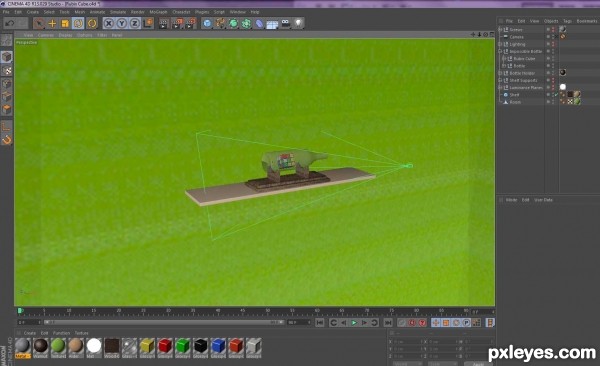
Task: Select the red glossy material swatch
Action: [x=165, y=346]
